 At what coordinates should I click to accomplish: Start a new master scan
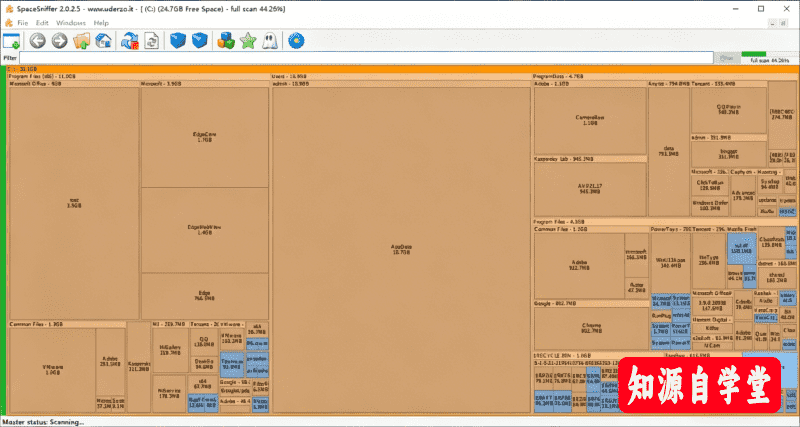coord(130,41)
